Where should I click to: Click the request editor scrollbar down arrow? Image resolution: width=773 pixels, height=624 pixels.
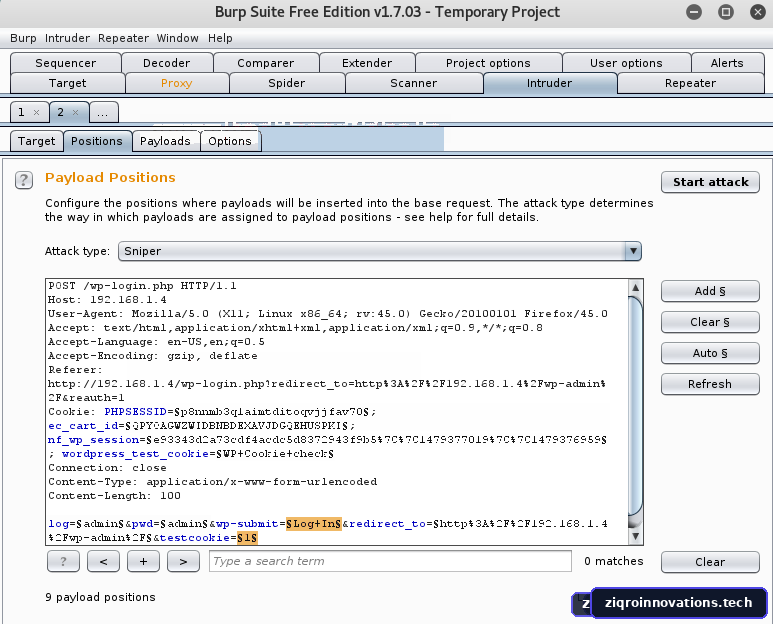coord(635,536)
